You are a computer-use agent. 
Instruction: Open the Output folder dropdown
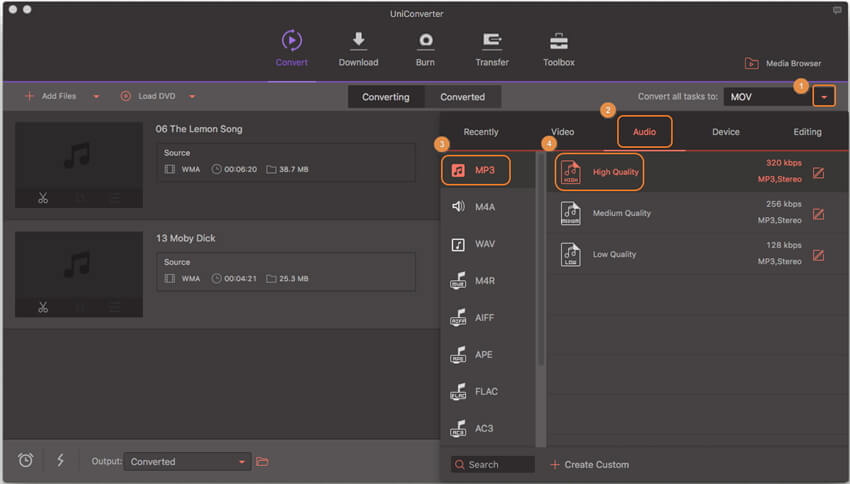(188, 462)
